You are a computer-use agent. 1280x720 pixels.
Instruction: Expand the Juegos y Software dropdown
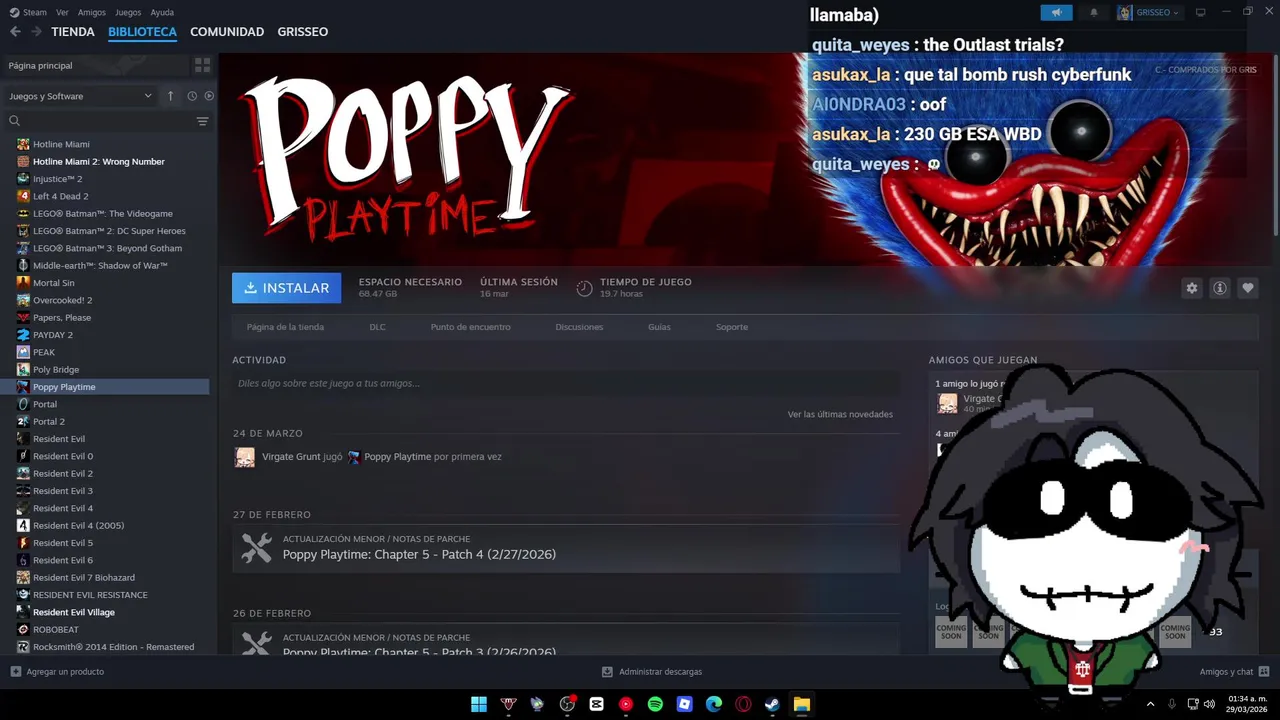coord(80,96)
